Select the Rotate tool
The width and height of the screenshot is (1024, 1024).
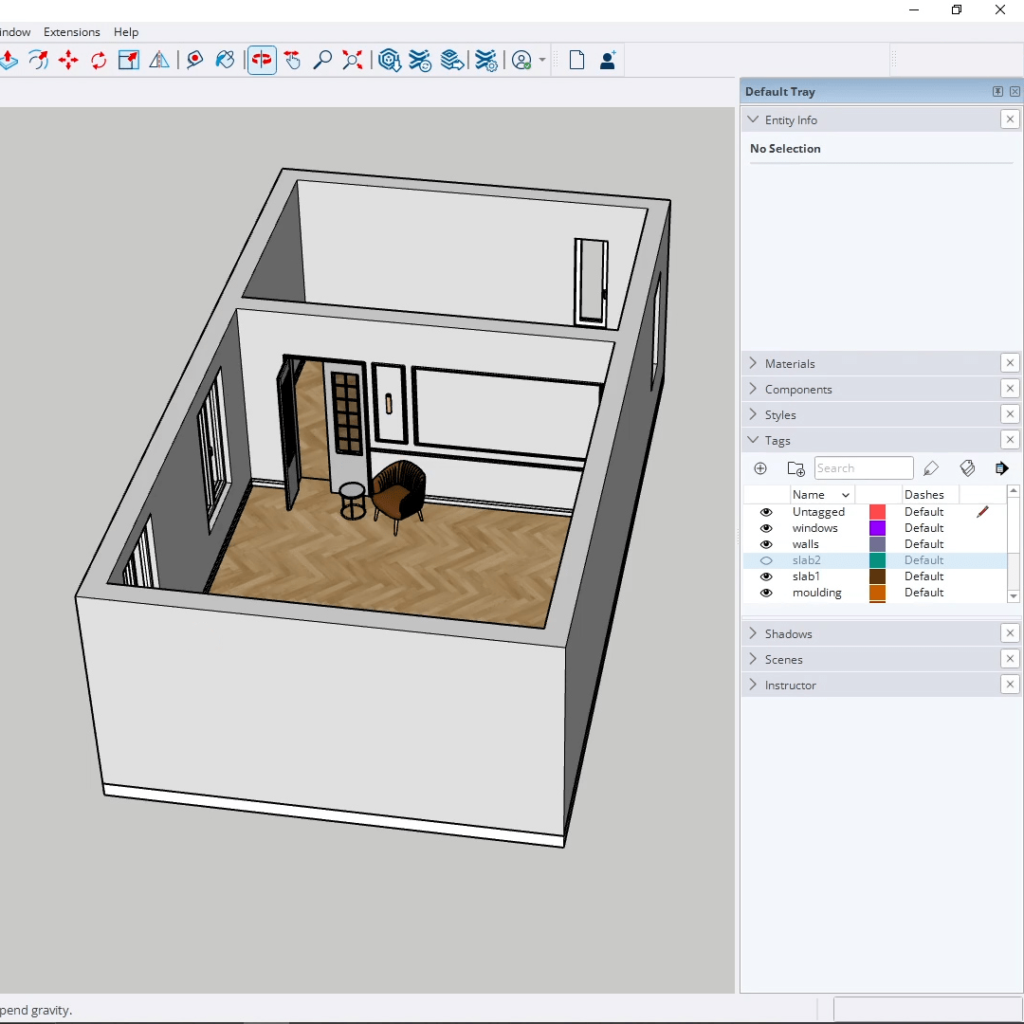pos(98,61)
